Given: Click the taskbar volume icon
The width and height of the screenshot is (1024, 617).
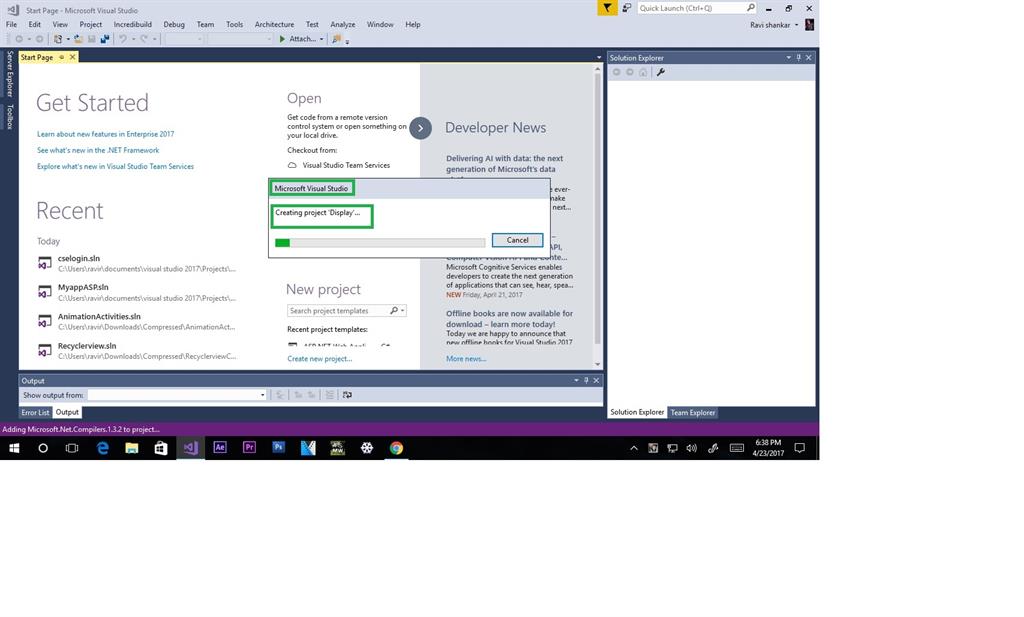Looking at the screenshot, I should pyautogui.click(x=692, y=448).
